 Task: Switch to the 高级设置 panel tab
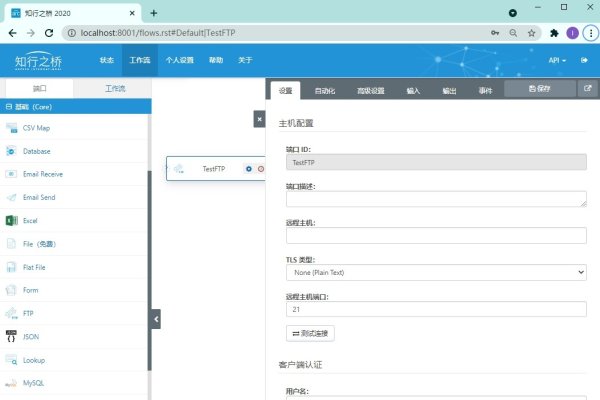tap(370, 91)
